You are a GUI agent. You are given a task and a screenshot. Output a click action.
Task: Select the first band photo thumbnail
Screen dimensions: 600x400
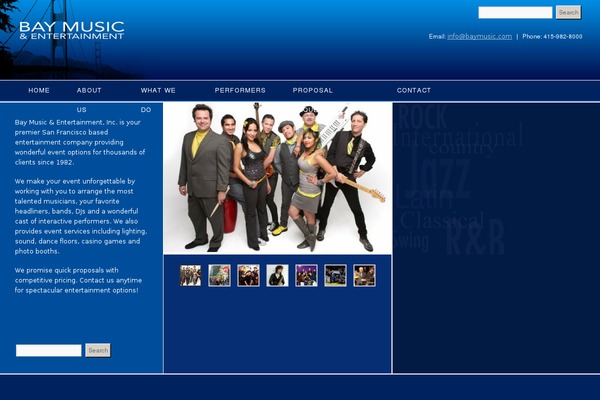[191, 275]
